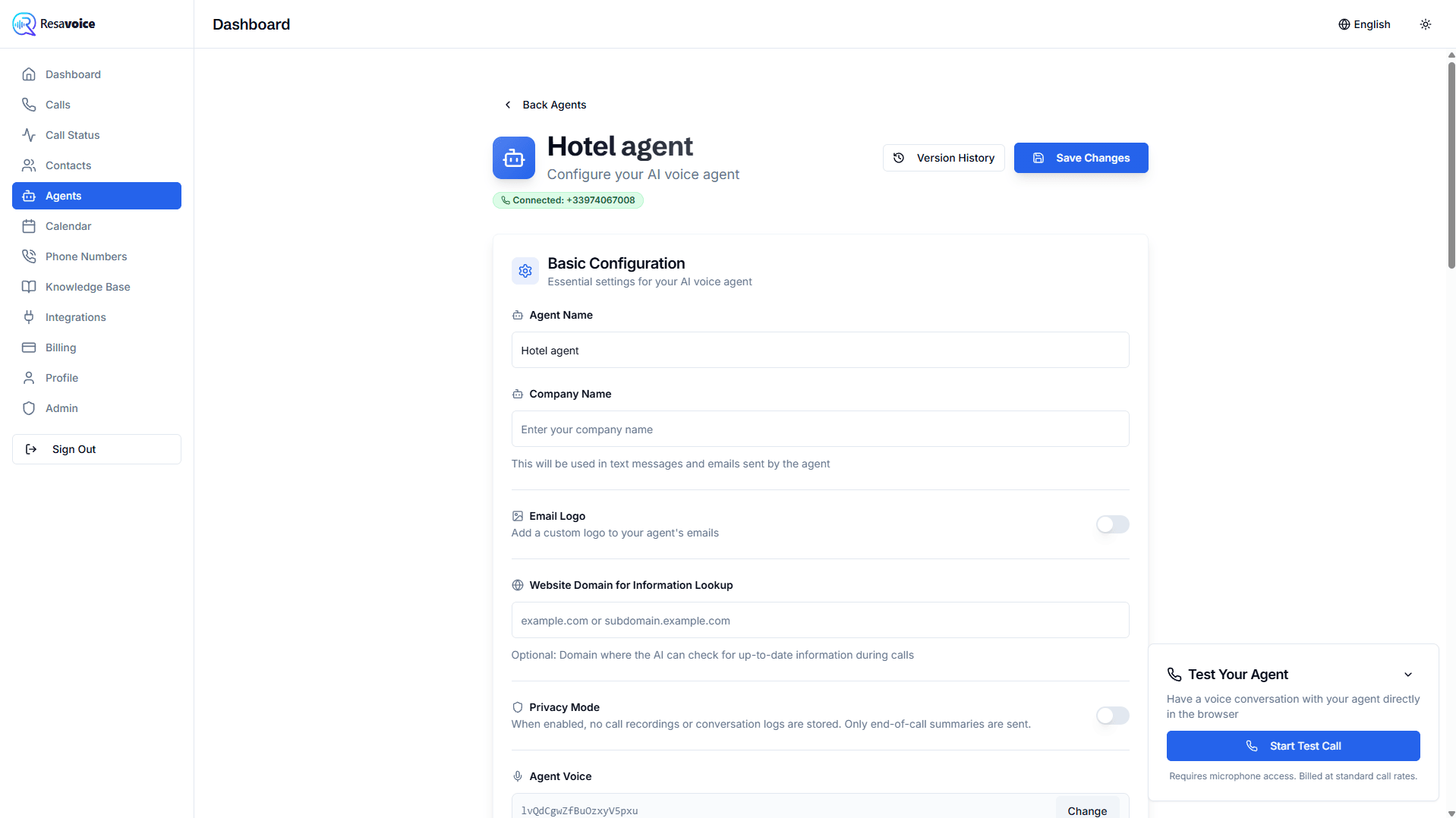Click the Website Domain input field
This screenshot has width=1456, height=818.
click(820, 620)
